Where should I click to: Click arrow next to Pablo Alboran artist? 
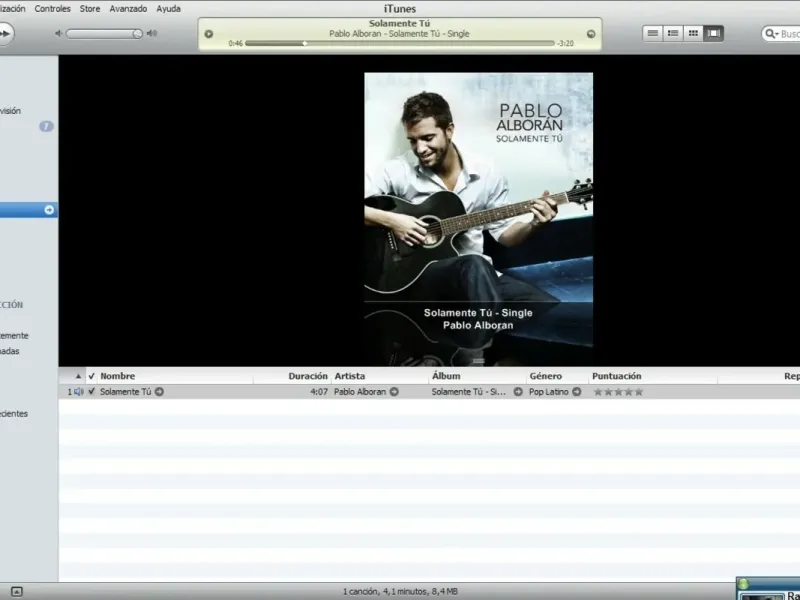tap(394, 392)
